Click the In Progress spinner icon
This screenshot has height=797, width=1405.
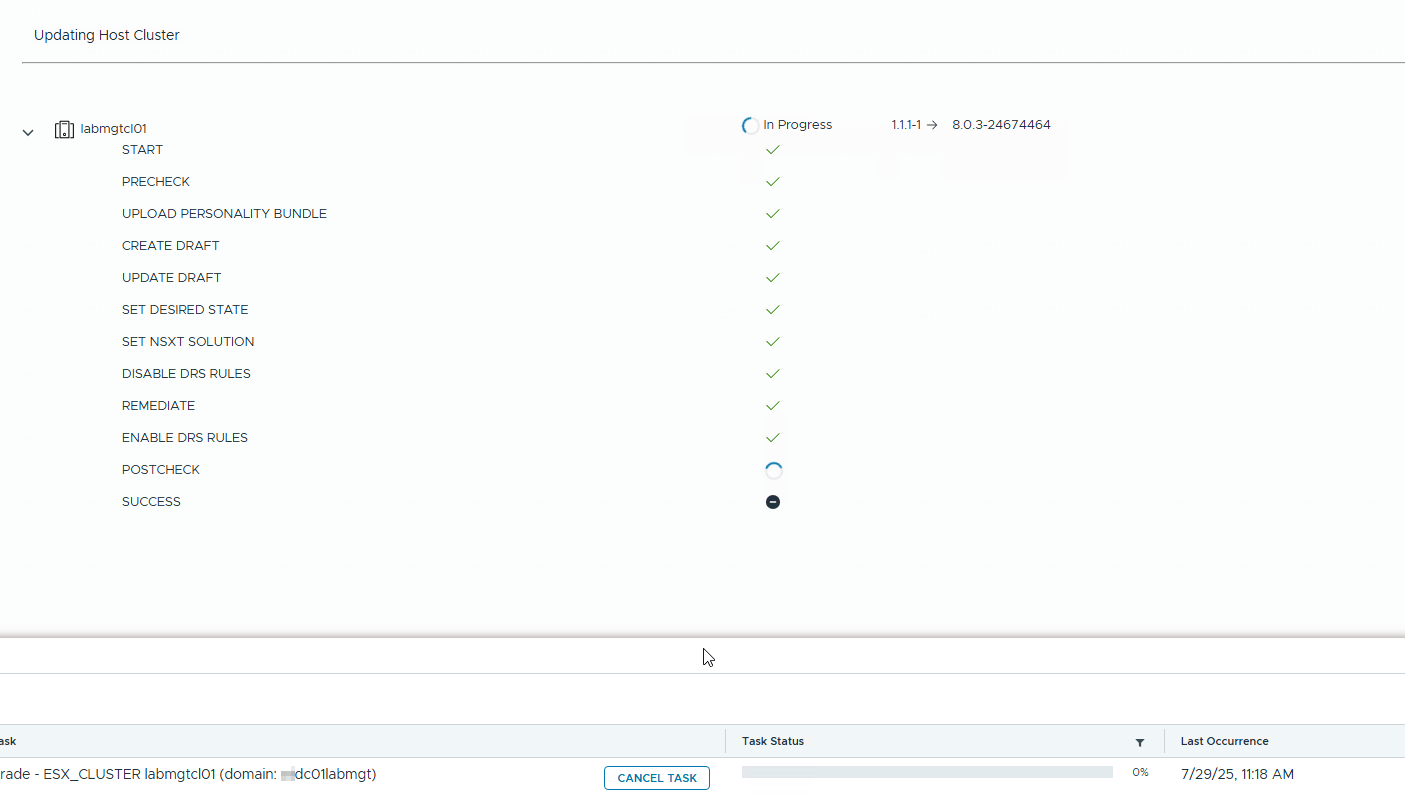(750, 124)
